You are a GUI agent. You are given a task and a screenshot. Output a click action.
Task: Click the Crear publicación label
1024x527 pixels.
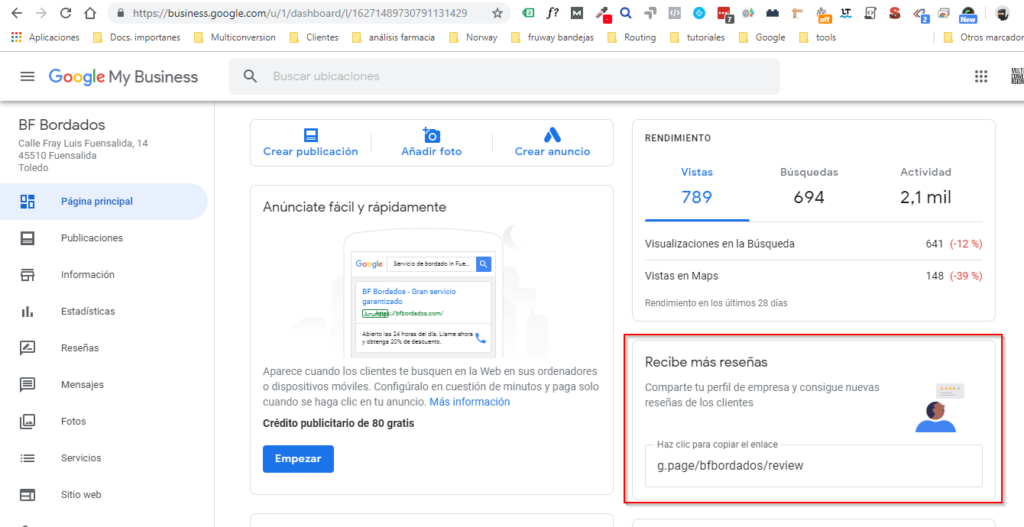click(310, 152)
